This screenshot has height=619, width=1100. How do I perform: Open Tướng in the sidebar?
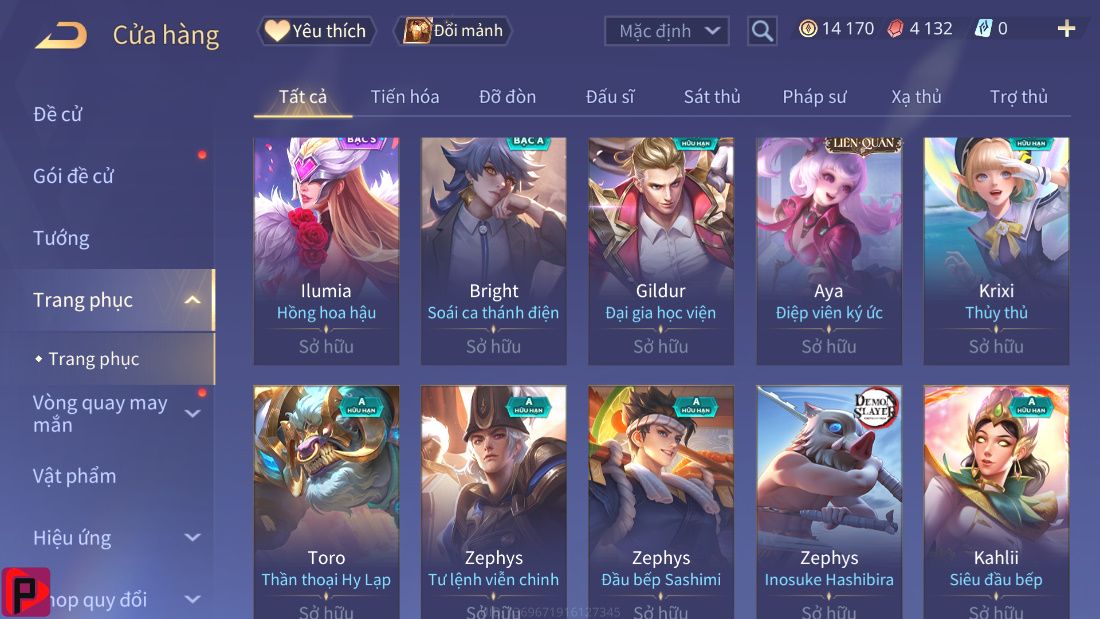(x=61, y=239)
